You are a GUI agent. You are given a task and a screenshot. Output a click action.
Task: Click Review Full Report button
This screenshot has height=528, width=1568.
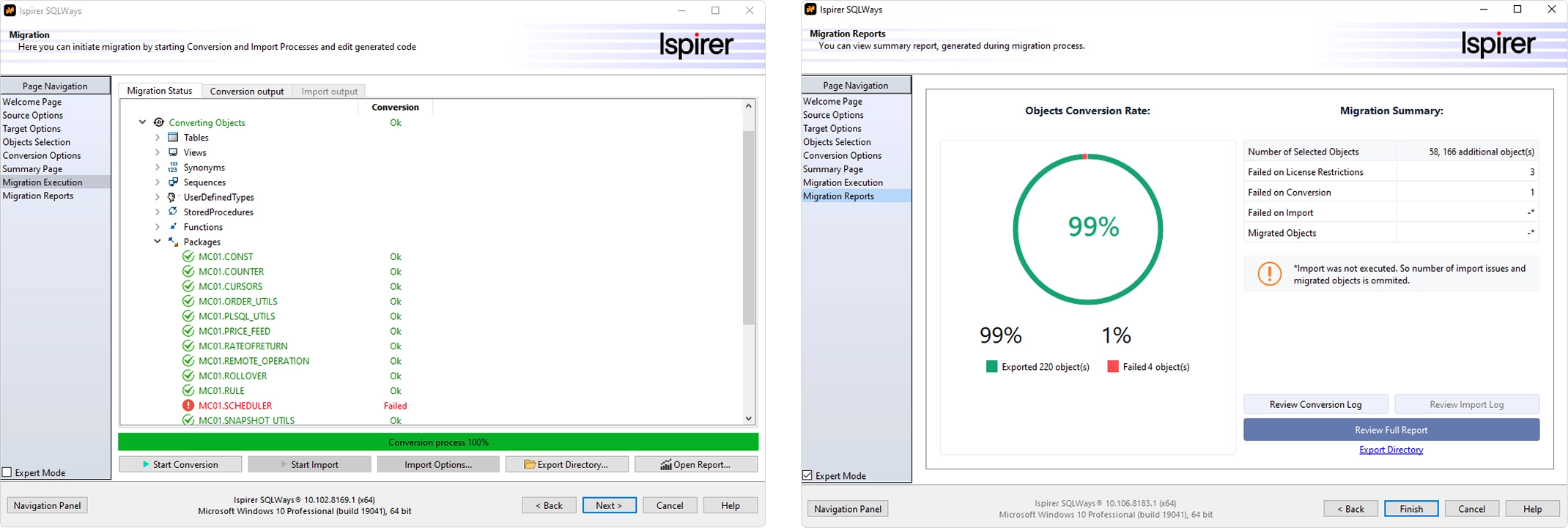pyautogui.click(x=1391, y=430)
